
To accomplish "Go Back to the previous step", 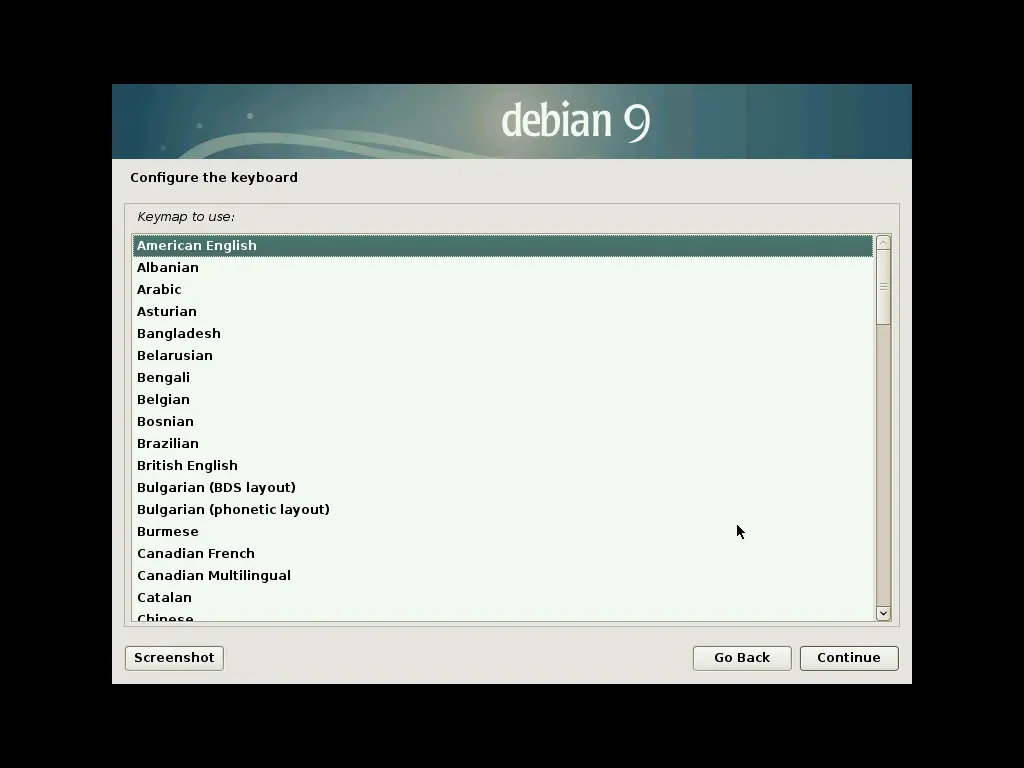I will [742, 658].
